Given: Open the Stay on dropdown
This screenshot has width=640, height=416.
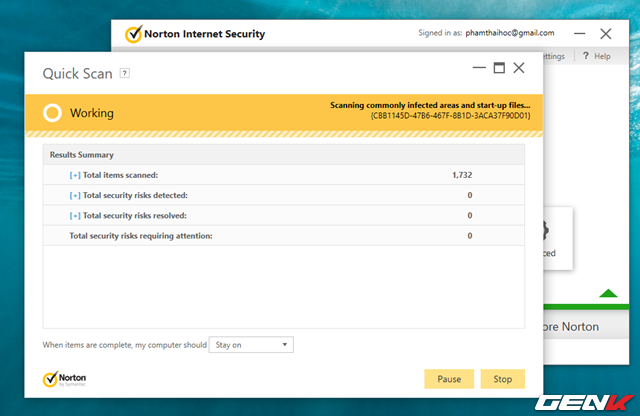Looking at the screenshot, I should (x=251, y=345).
